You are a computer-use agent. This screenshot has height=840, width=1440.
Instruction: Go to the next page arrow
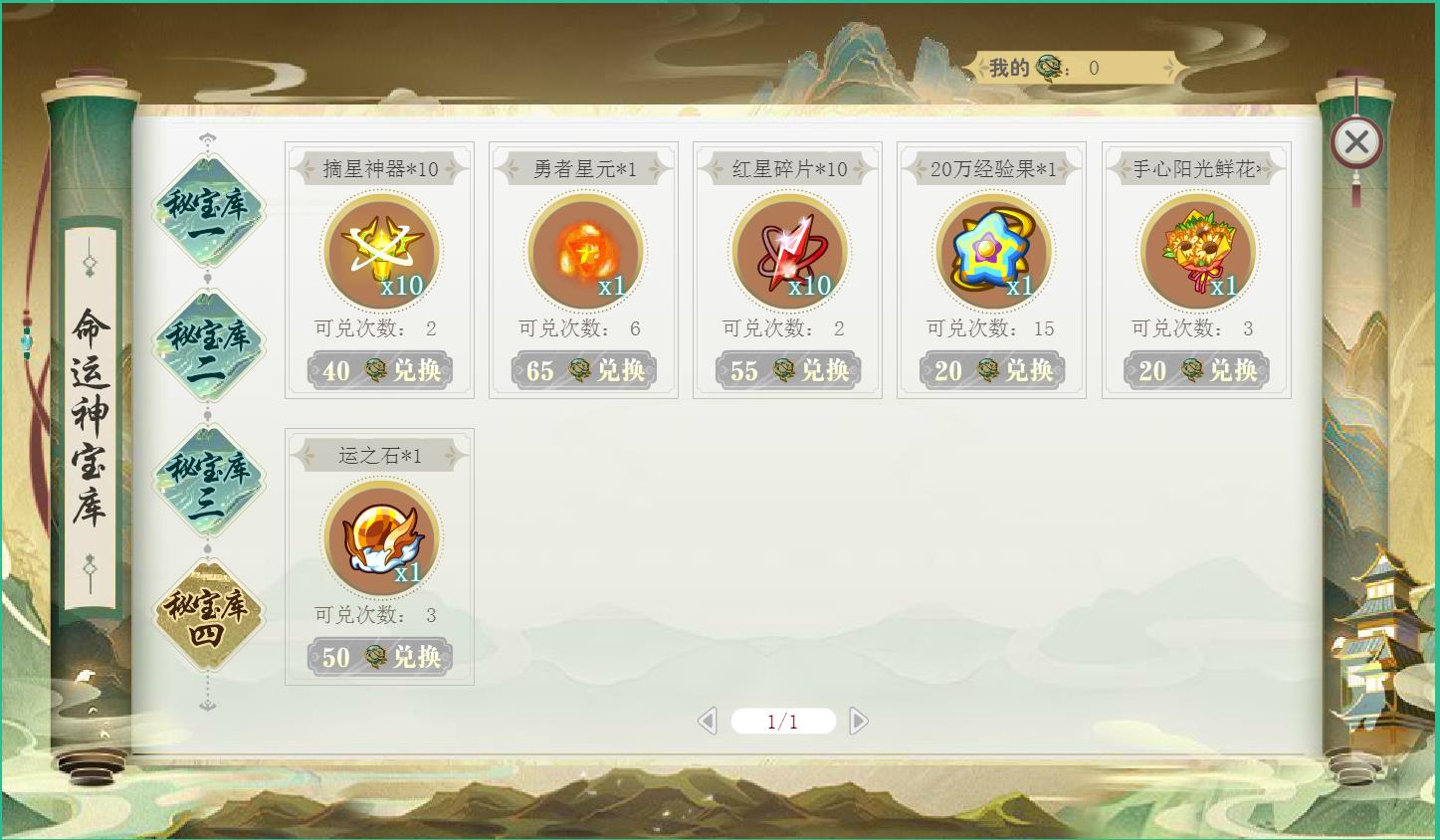tap(859, 721)
